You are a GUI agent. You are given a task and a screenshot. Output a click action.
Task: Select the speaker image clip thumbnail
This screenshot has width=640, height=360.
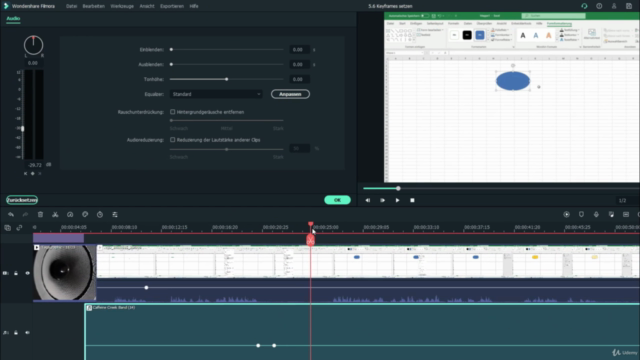pyautogui.click(x=64, y=273)
